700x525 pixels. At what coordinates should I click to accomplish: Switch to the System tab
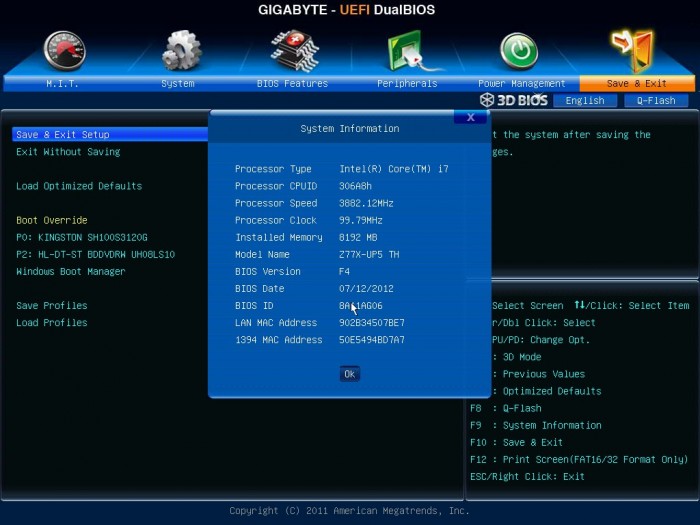click(178, 83)
